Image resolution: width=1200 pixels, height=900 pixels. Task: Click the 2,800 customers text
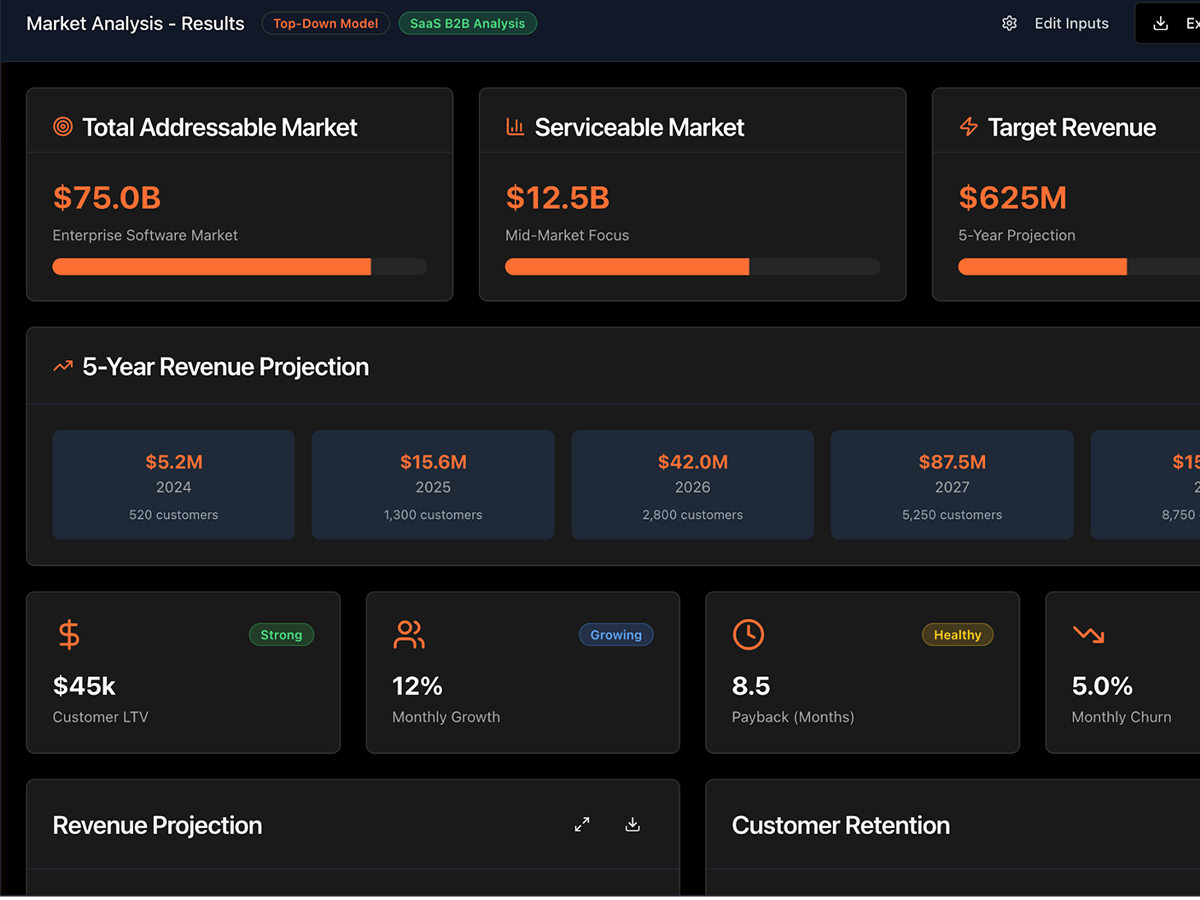click(693, 515)
